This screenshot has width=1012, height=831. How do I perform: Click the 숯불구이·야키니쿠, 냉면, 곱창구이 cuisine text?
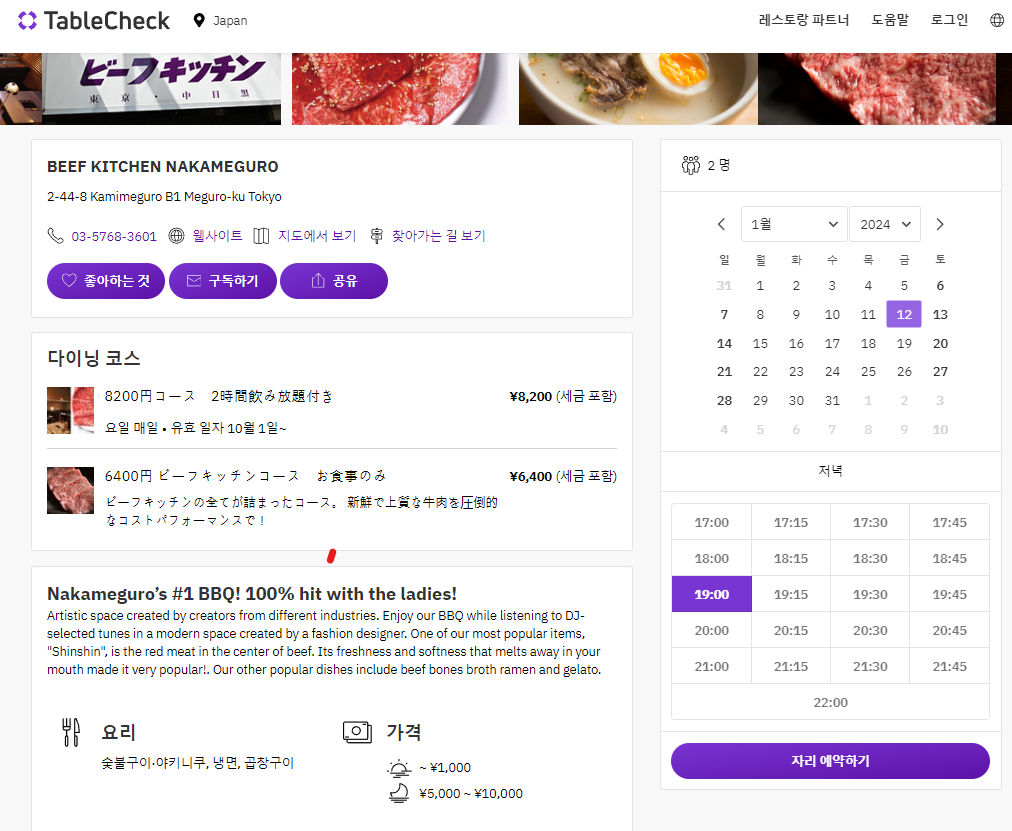197,763
